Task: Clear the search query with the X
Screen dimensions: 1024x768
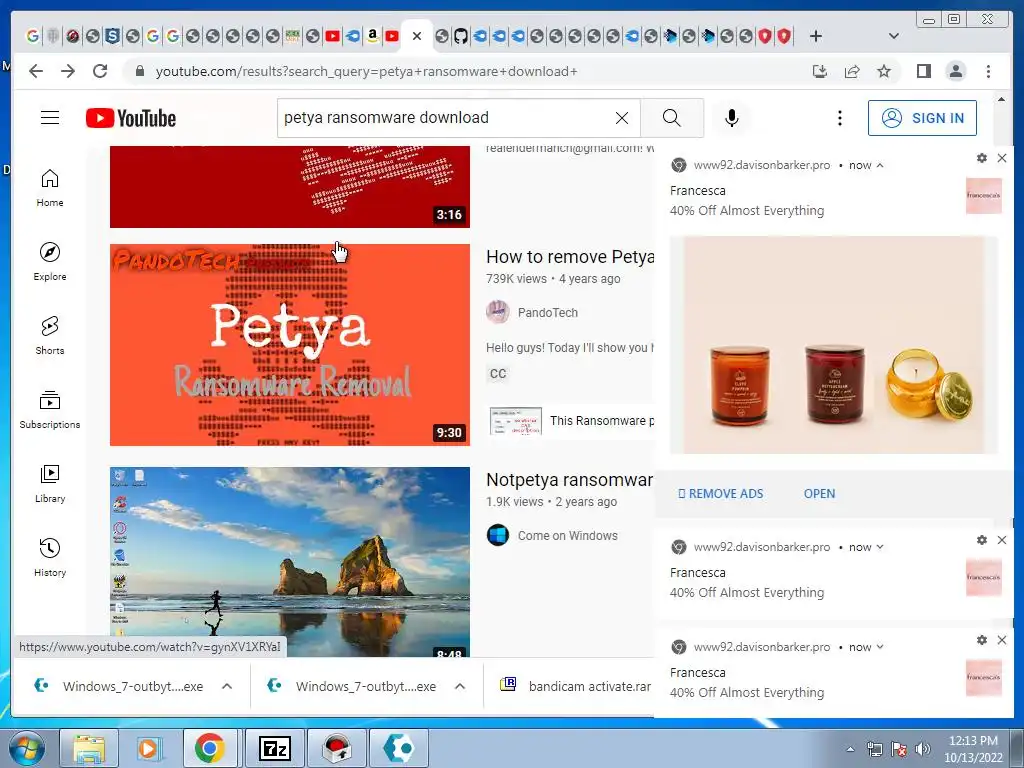Action: pyautogui.click(x=622, y=118)
